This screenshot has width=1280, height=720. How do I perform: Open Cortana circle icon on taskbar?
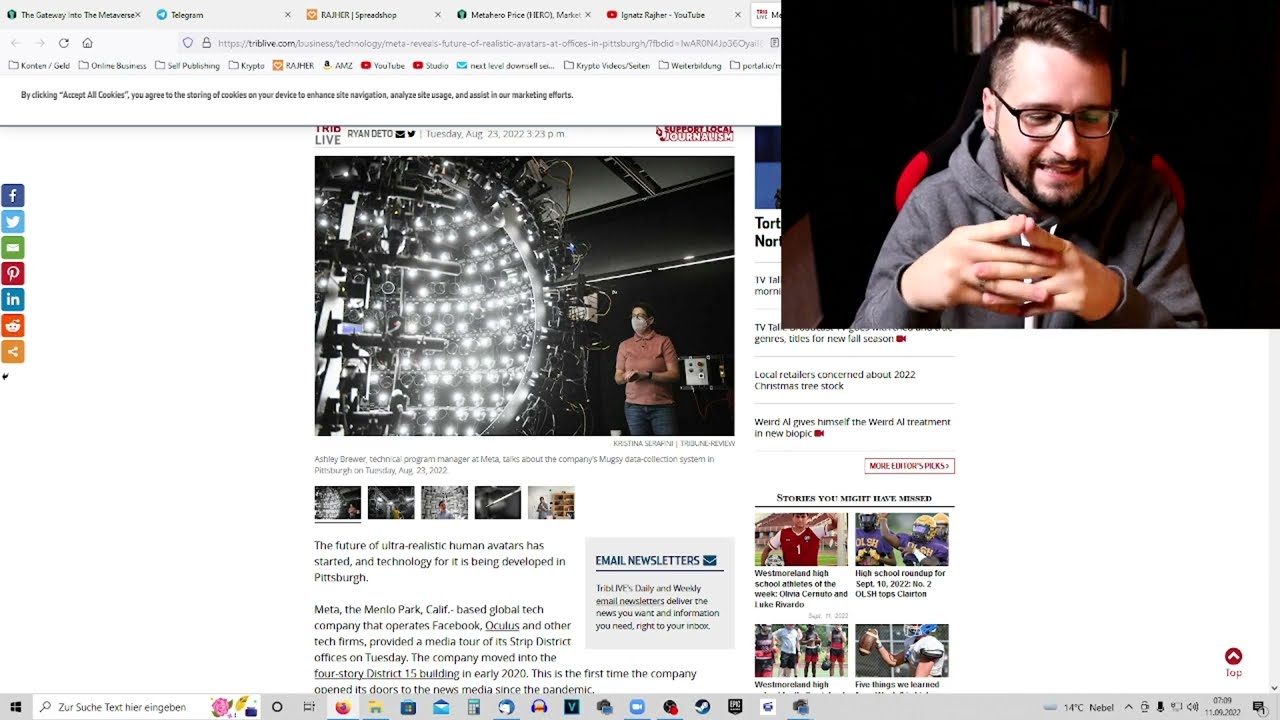(277, 707)
